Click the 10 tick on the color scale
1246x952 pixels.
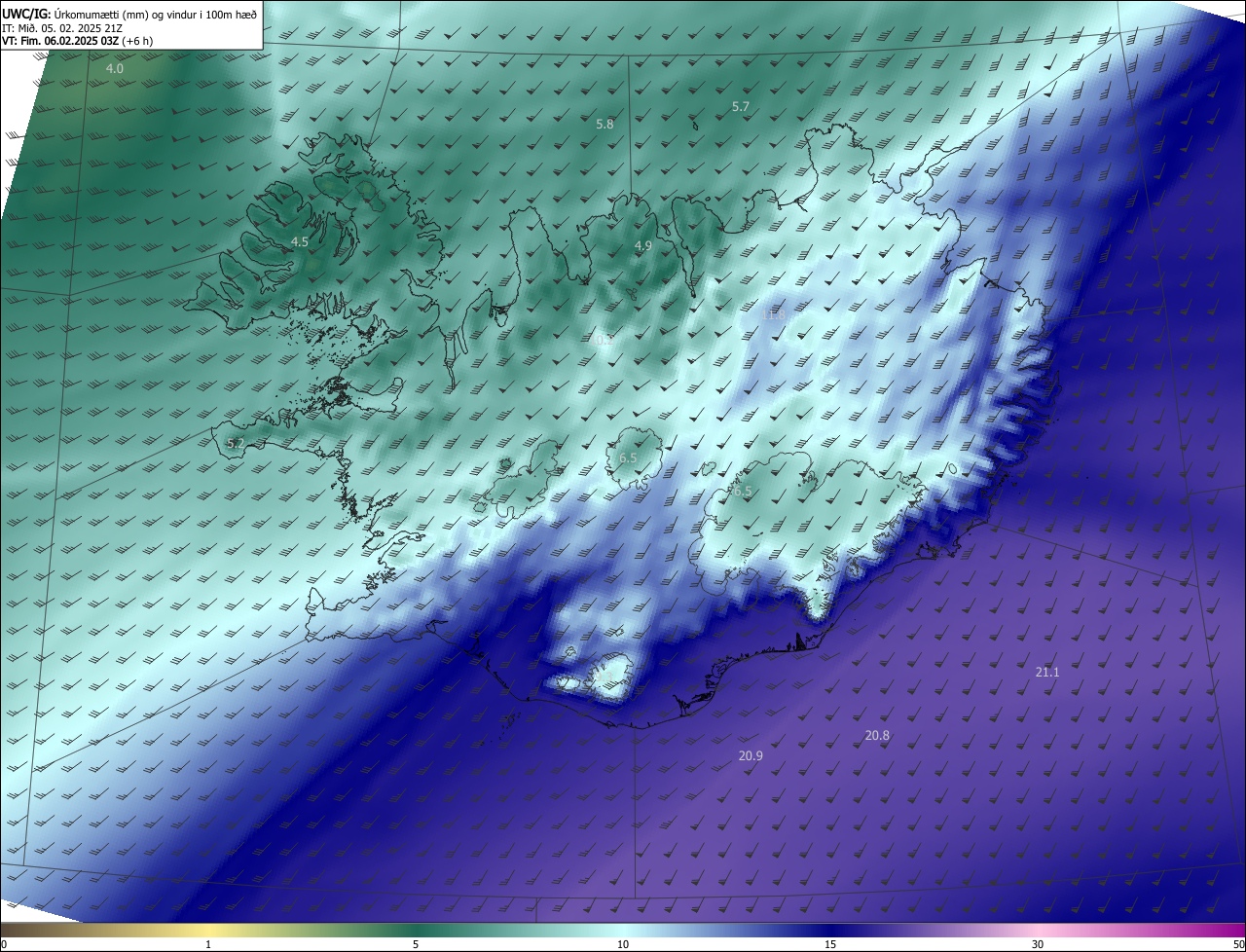pos(623,945)
